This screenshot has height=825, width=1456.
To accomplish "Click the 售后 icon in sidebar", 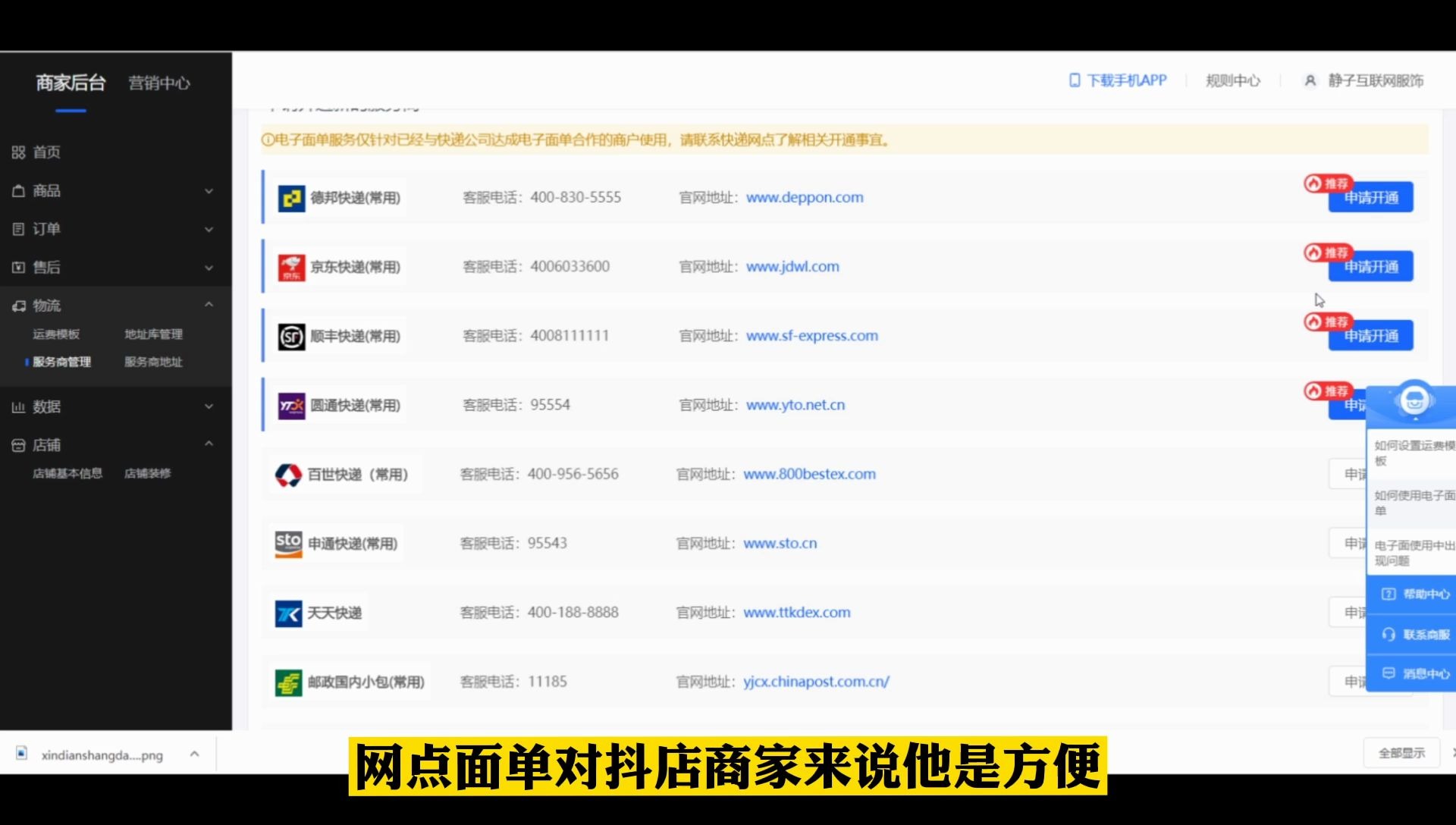I will (x=19, y=268).
